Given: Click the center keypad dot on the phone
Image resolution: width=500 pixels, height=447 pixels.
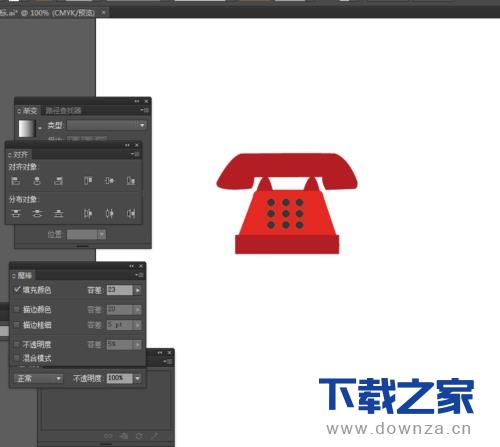Looking at the screenshot, I should [x=286, y=214].
